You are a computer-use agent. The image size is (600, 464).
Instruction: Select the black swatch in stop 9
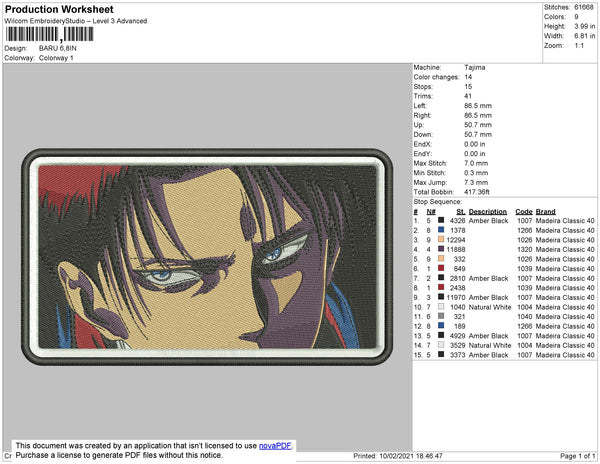pos(441,296)
